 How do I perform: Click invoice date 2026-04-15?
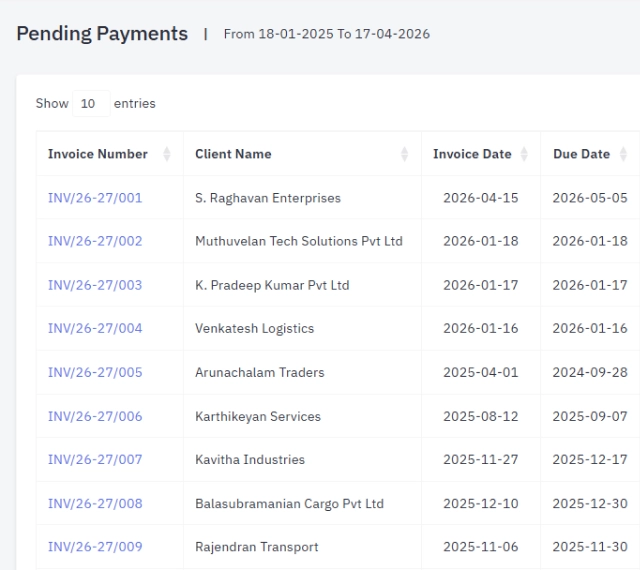coord(481,198)
